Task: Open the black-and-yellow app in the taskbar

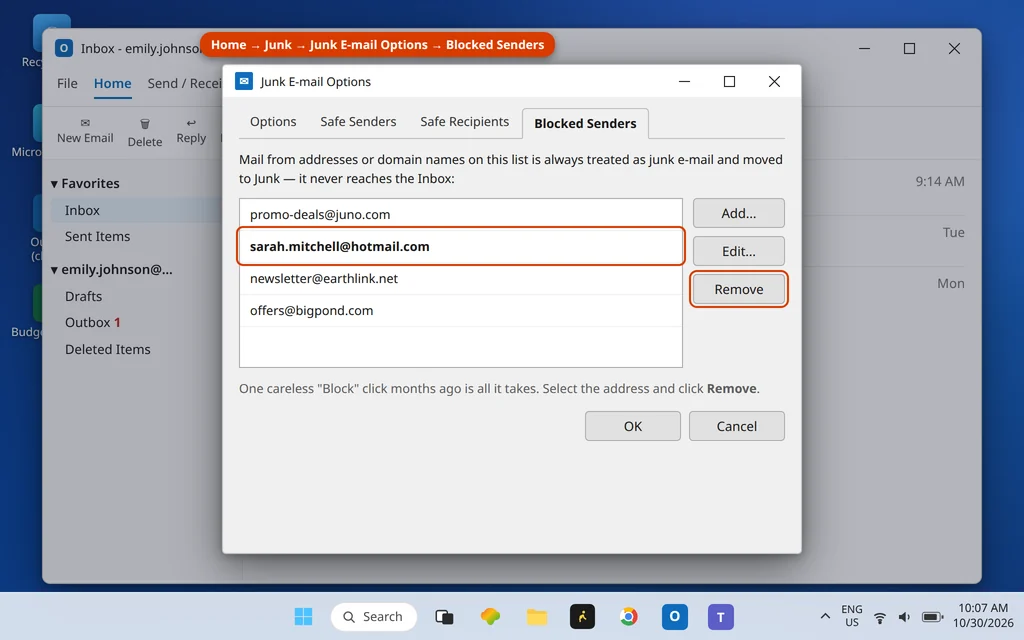Action: pos(582,616)
